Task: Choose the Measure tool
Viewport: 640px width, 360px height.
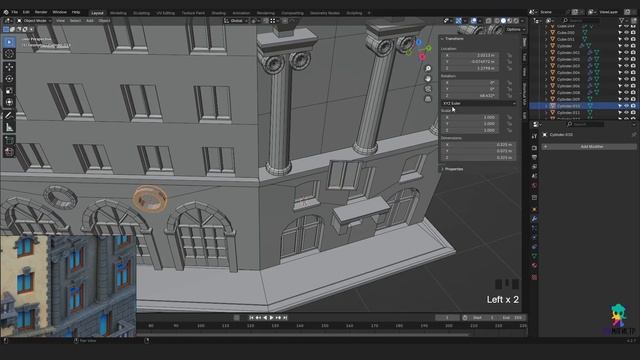Action: point(9,127)
